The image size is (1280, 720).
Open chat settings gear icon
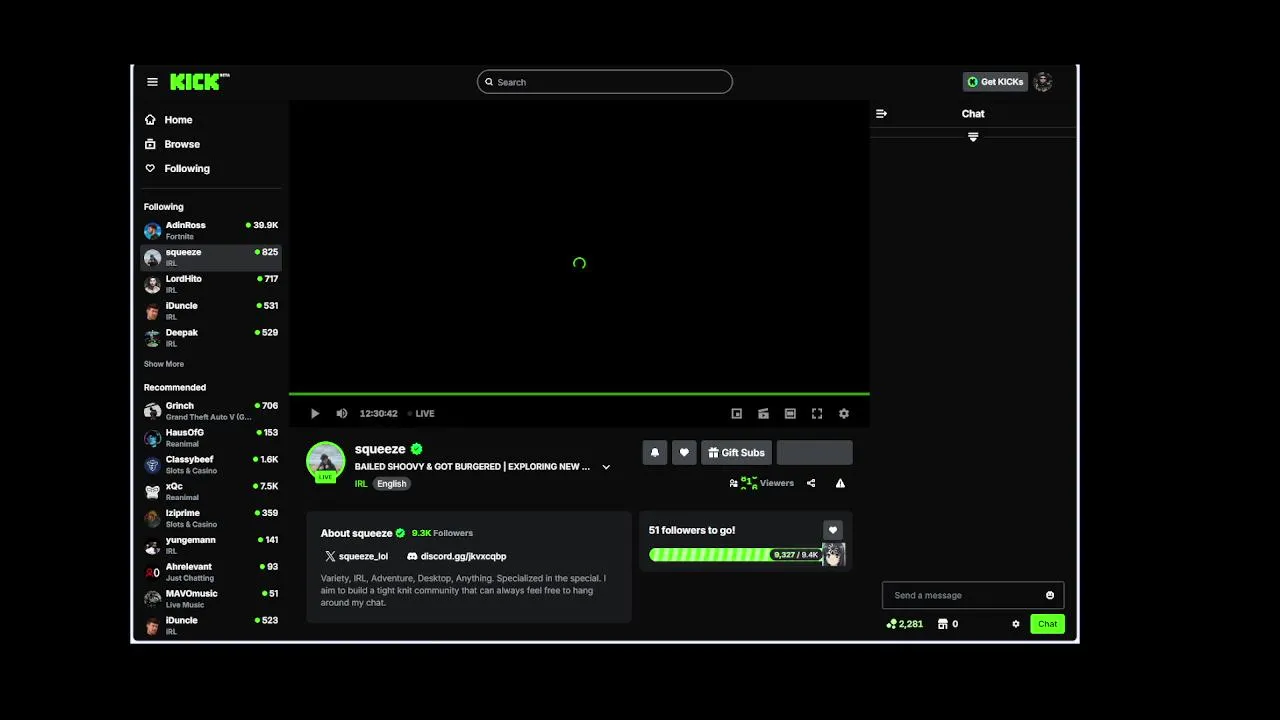click(1016, 624)
